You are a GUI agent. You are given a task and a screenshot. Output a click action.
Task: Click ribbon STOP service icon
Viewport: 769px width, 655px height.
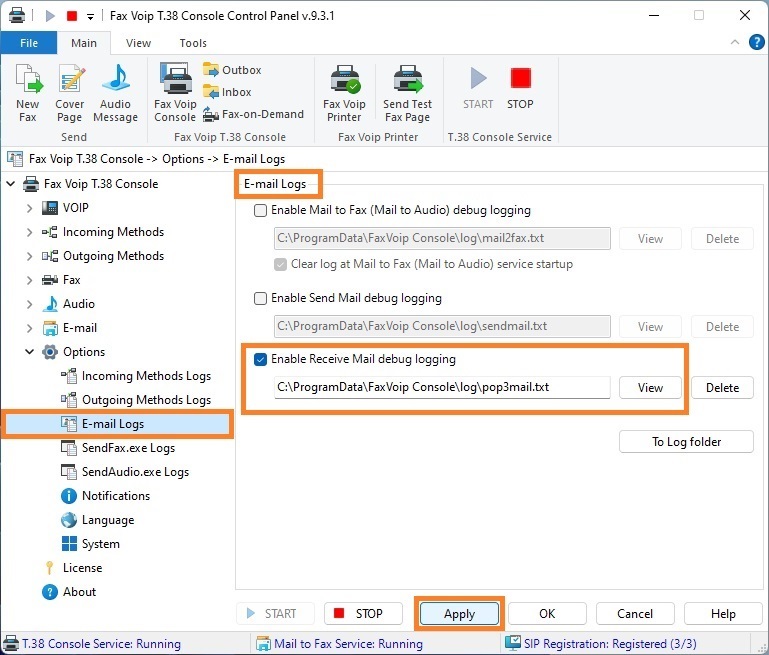point(520,88)
